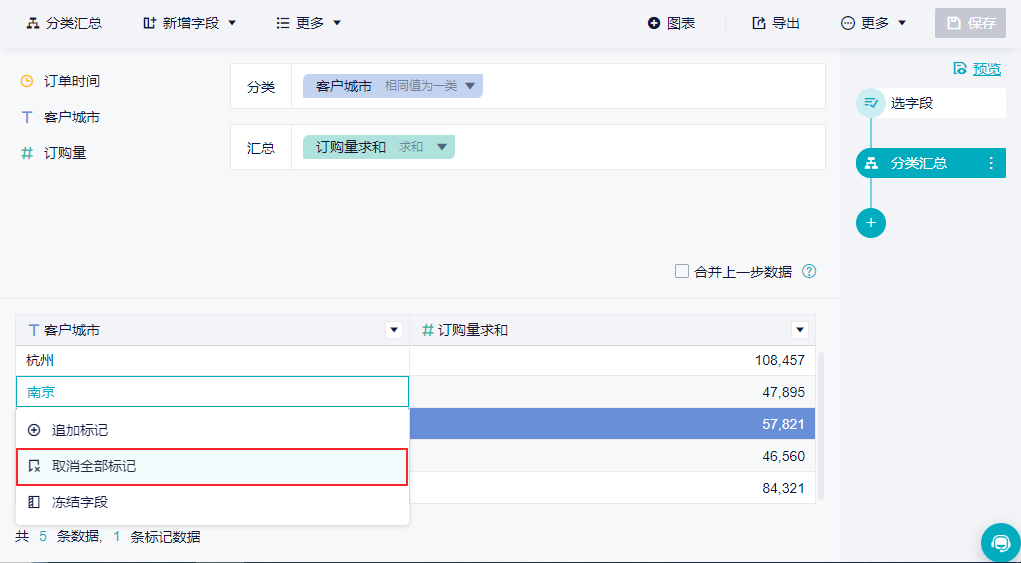Screen dimensions: 1021x563
Task: Expand the 订购量求和 column header dropdown
Action: (x=799, y=330)
